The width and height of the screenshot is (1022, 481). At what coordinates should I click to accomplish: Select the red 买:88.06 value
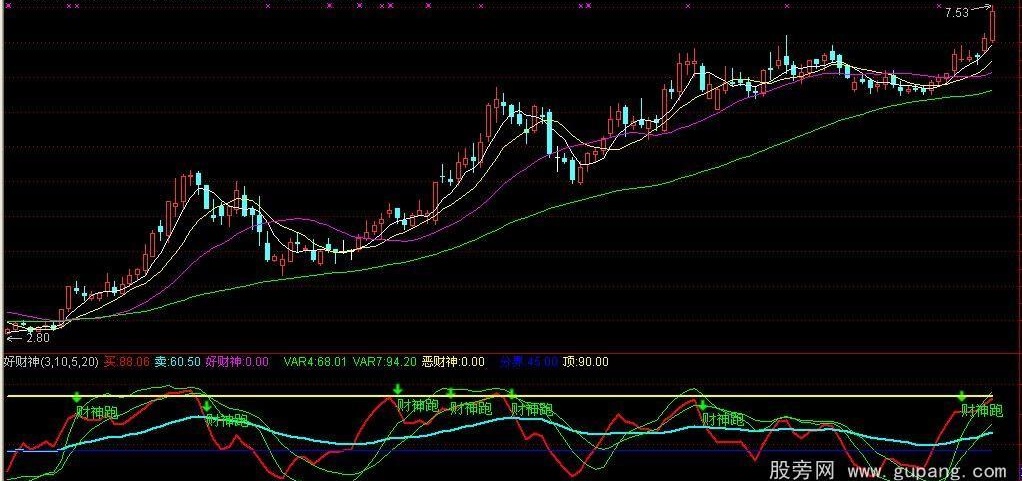click(x=126, y=362)
